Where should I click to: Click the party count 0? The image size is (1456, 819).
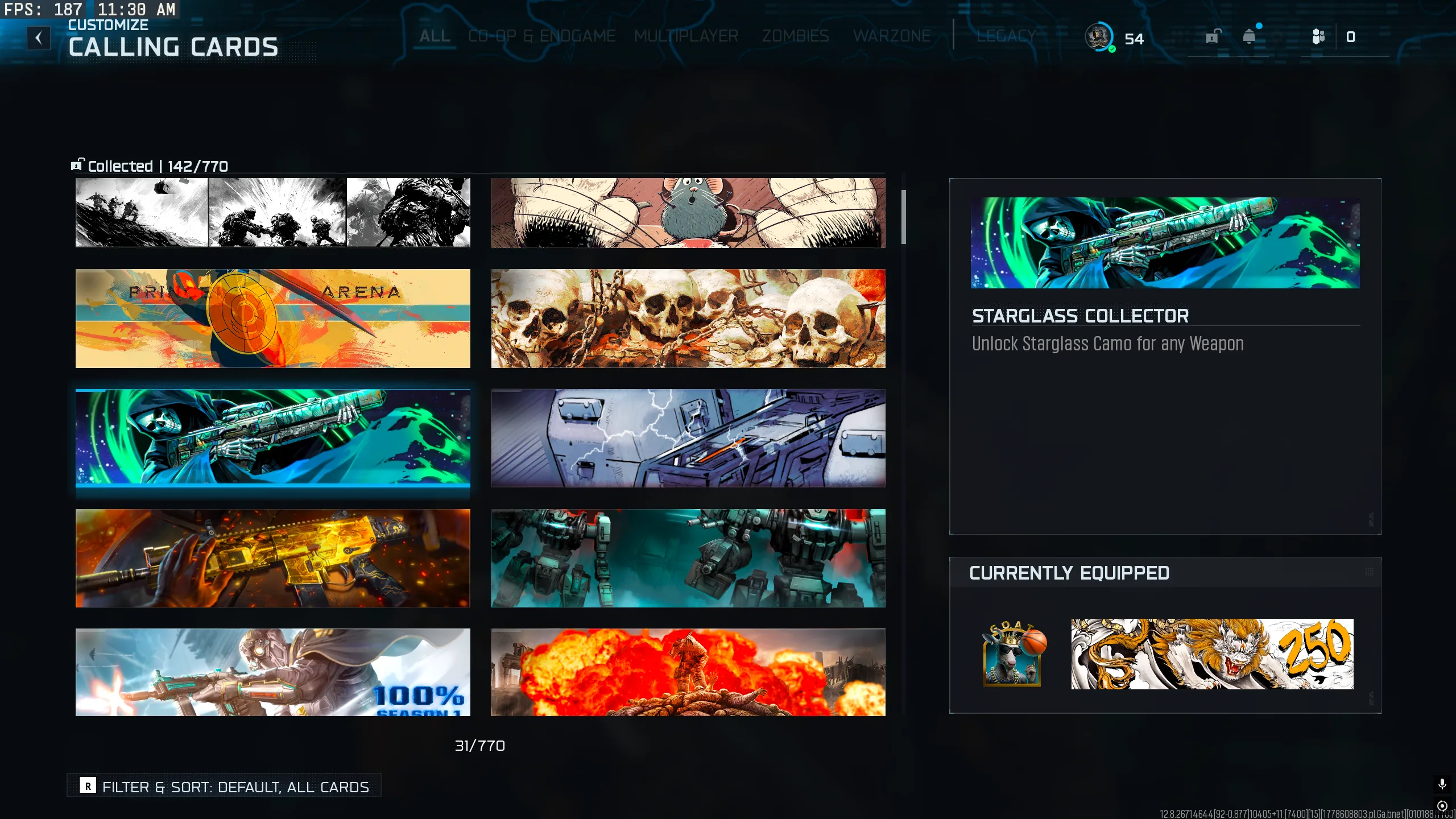coord(1351,37)
